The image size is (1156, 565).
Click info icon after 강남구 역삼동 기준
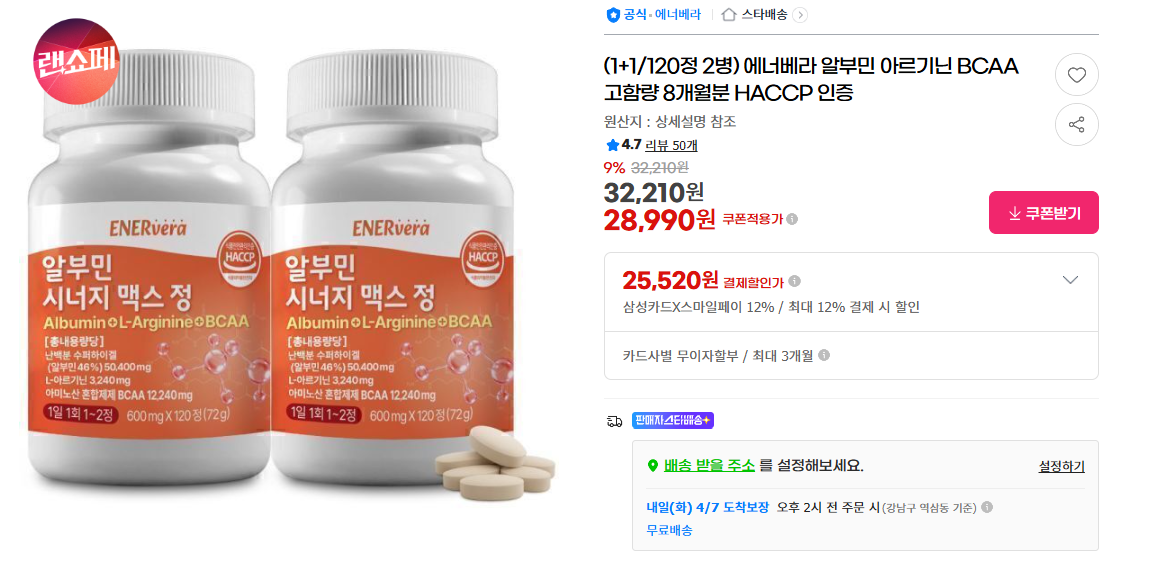click(987, 507)
